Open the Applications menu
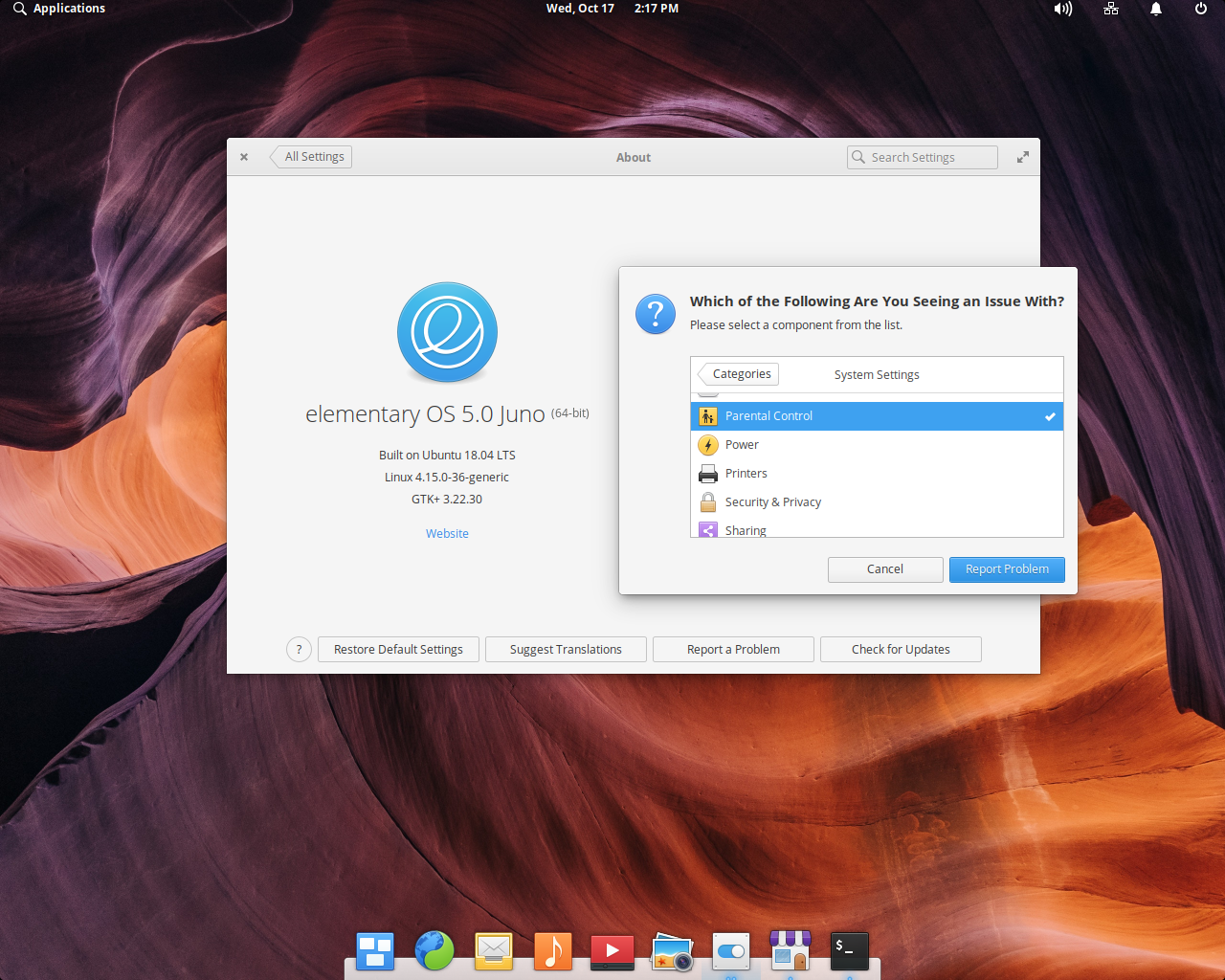Image resolution: width=1225 pixels, height=980 pixels. [57, 9]
